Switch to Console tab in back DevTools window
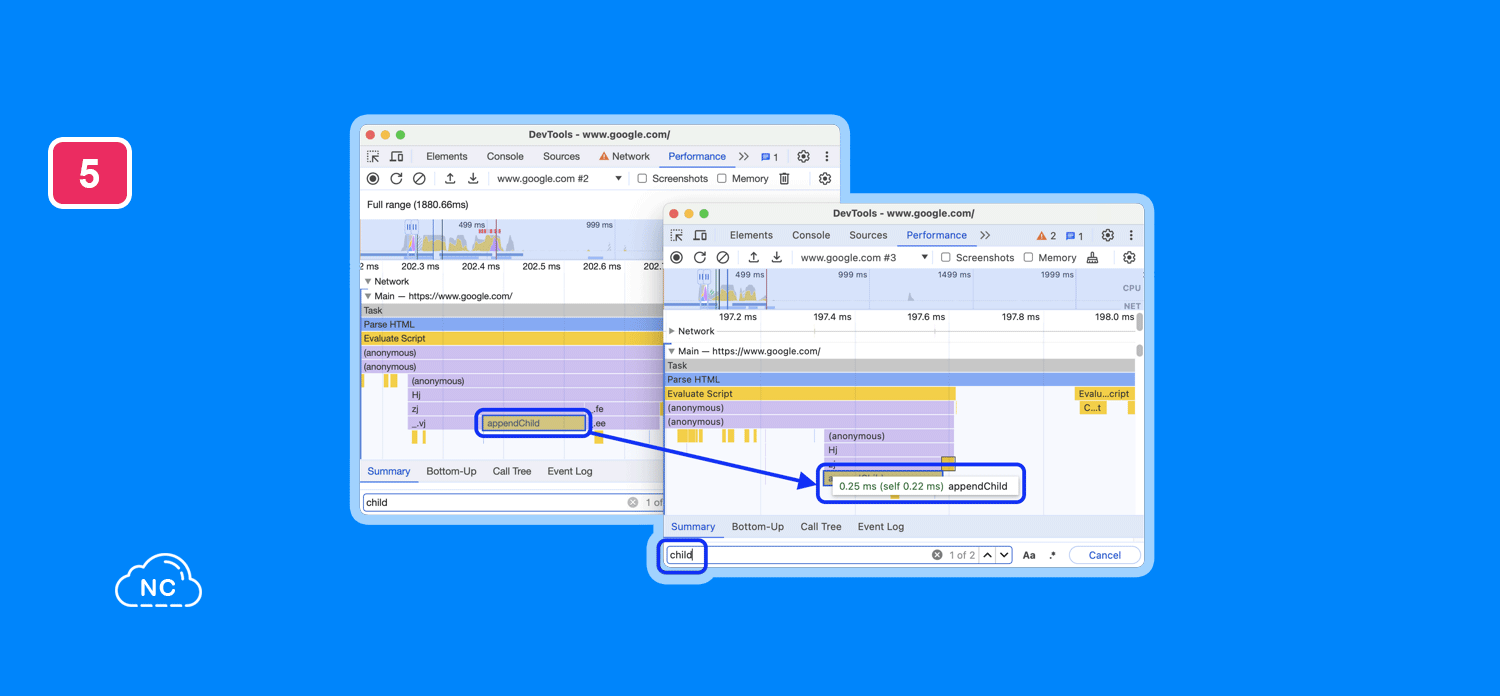The image size is (1500, 696). 505,157
